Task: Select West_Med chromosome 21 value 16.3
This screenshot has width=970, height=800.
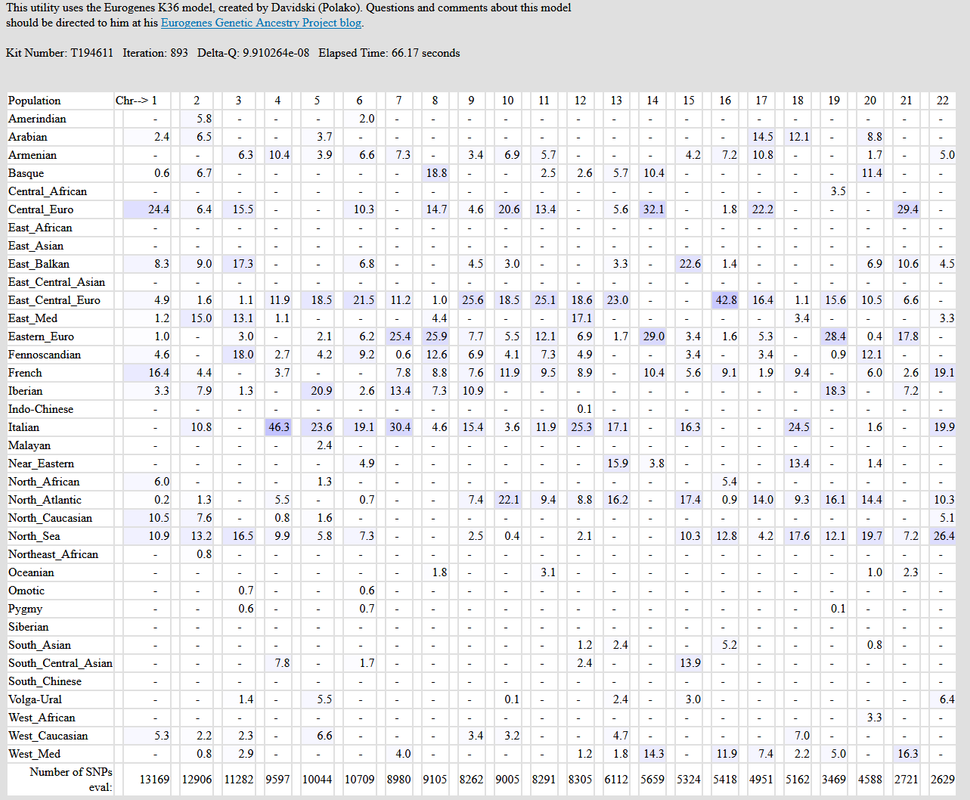Action: point(908,754)
